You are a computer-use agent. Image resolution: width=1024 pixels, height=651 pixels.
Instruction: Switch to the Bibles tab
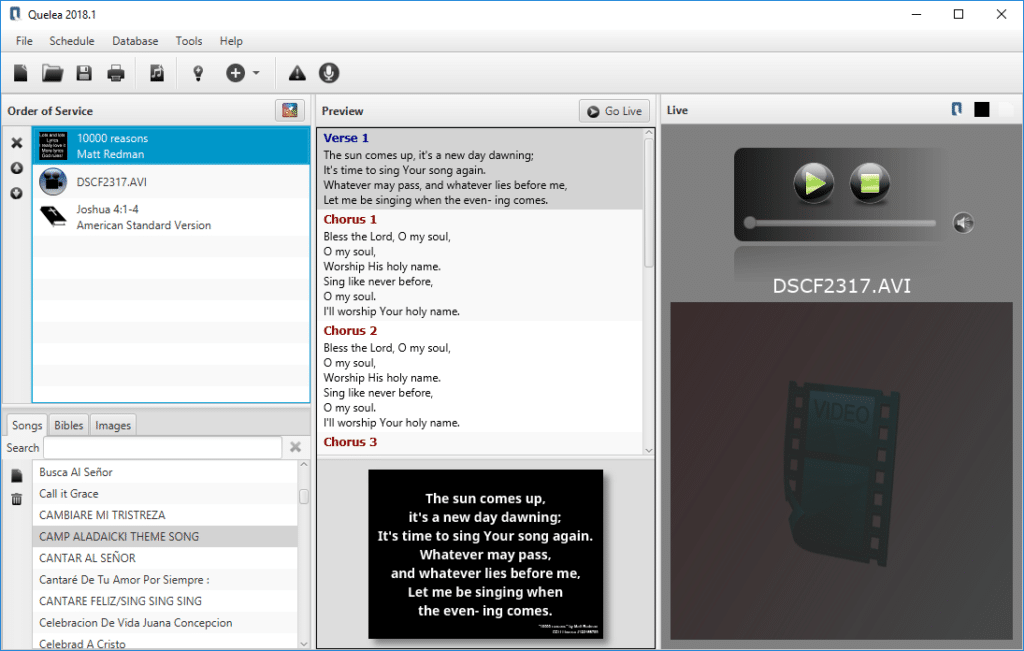tap(69, 425)
